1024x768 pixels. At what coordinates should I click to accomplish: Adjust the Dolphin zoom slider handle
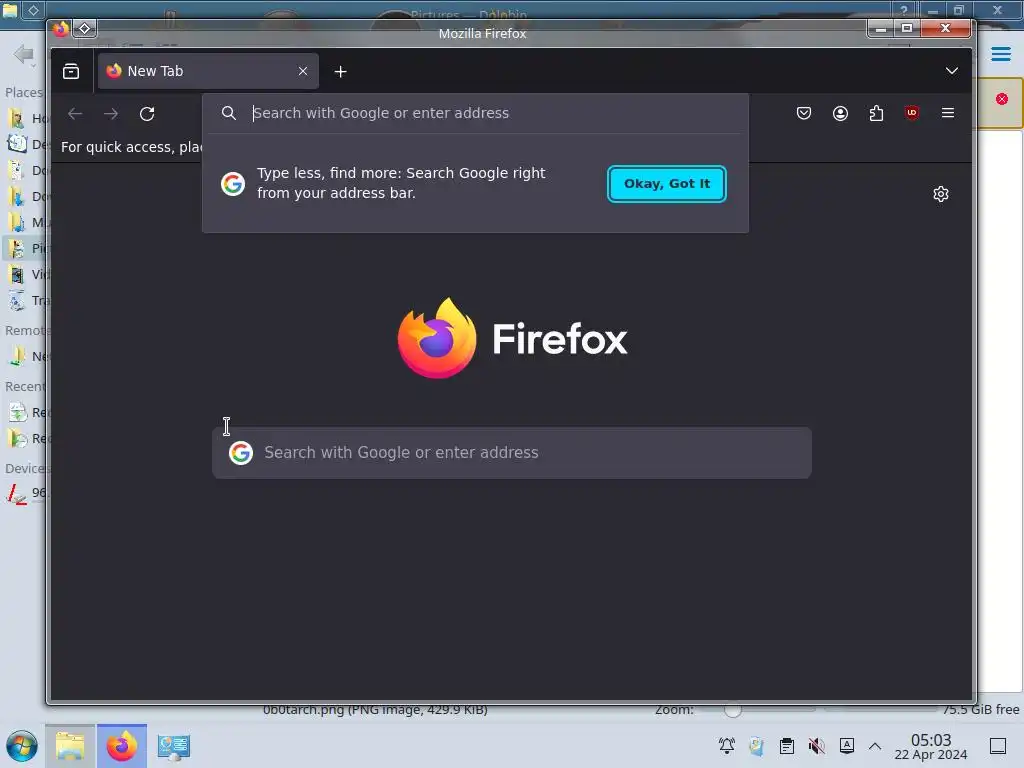pos(733,710)
